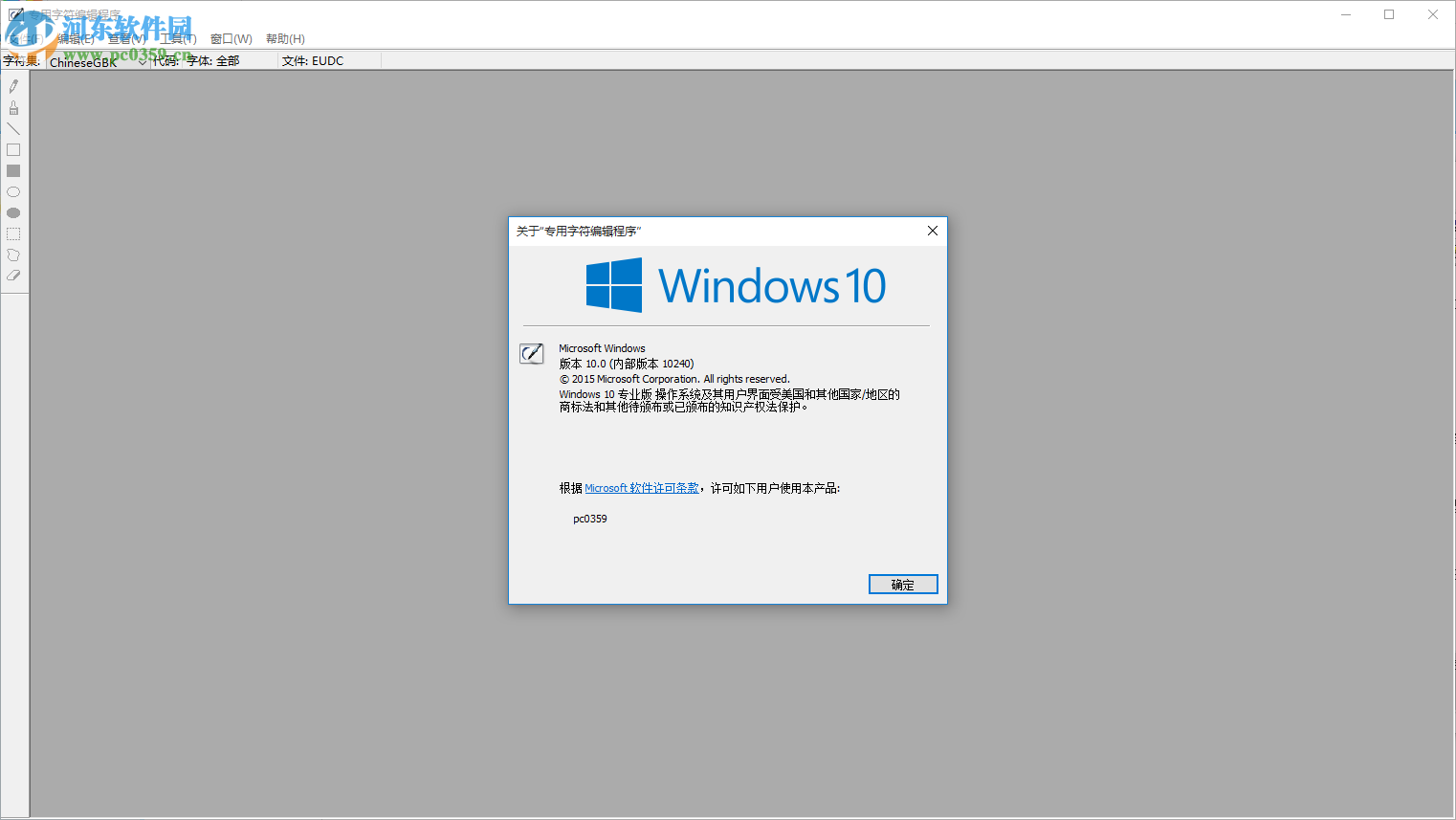Select the Hollow Ellipse tool
The width and height of the screenshot is (1456, 820).
13,192
